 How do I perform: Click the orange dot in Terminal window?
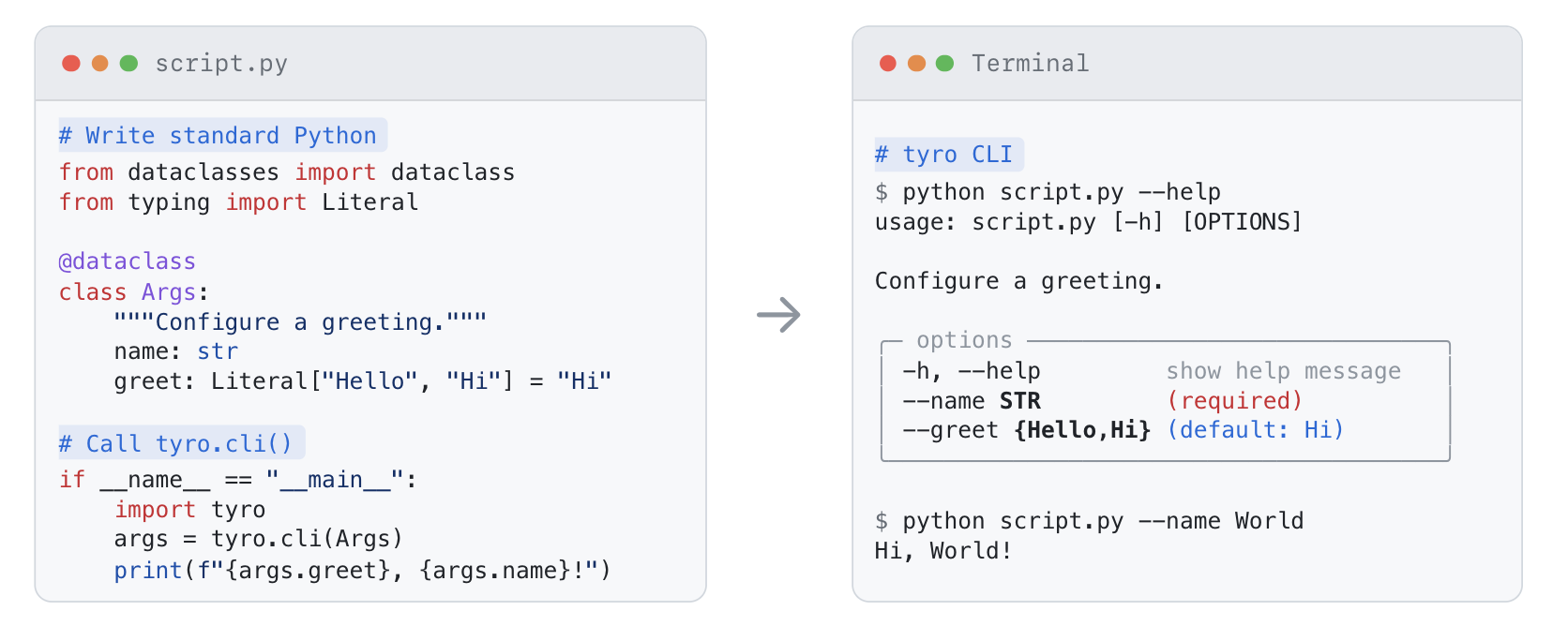pos(916,63)
